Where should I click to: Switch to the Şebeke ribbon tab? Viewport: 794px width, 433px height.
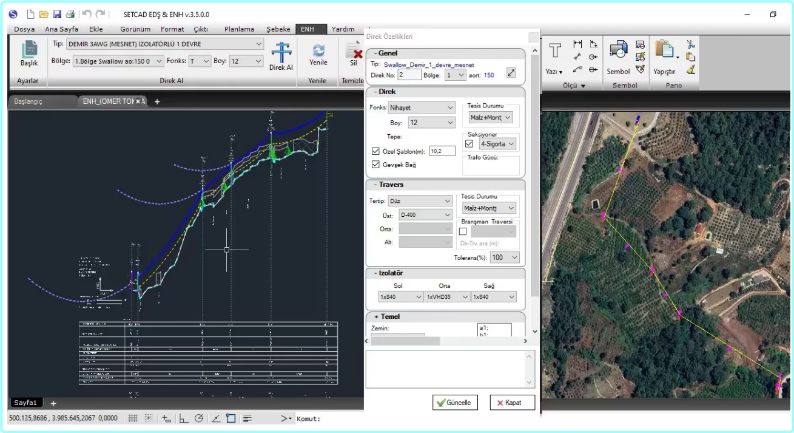[x=278, y=29]
